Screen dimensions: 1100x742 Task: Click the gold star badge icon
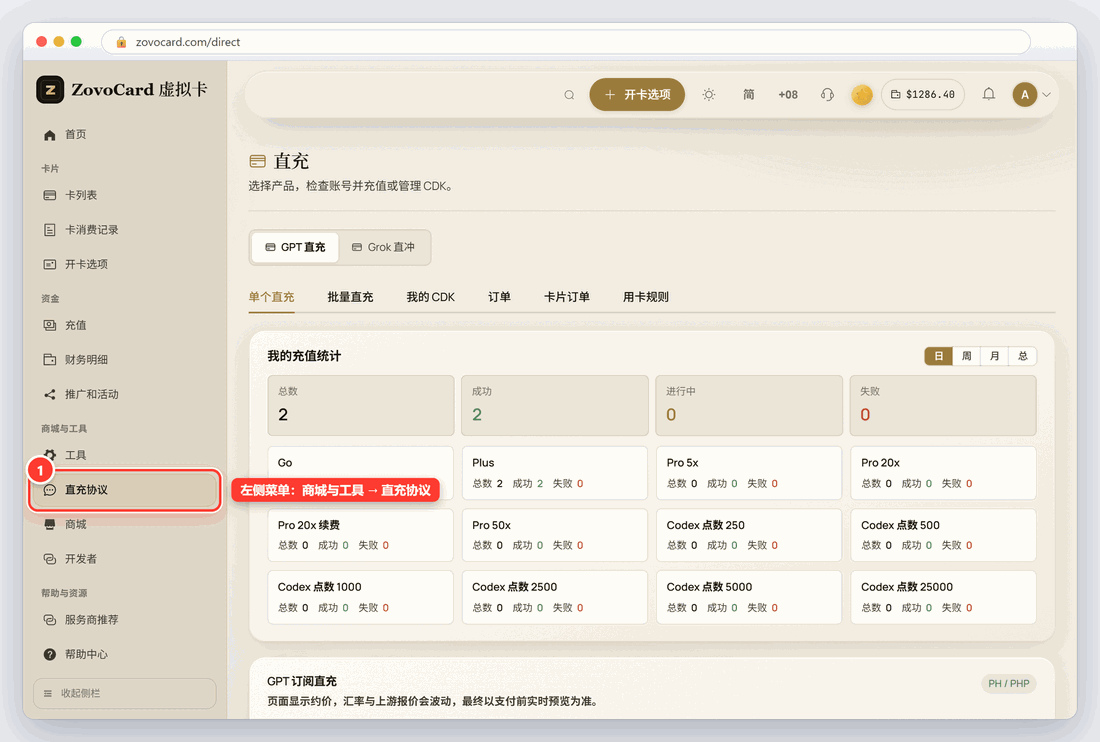(x=861, y=95)
